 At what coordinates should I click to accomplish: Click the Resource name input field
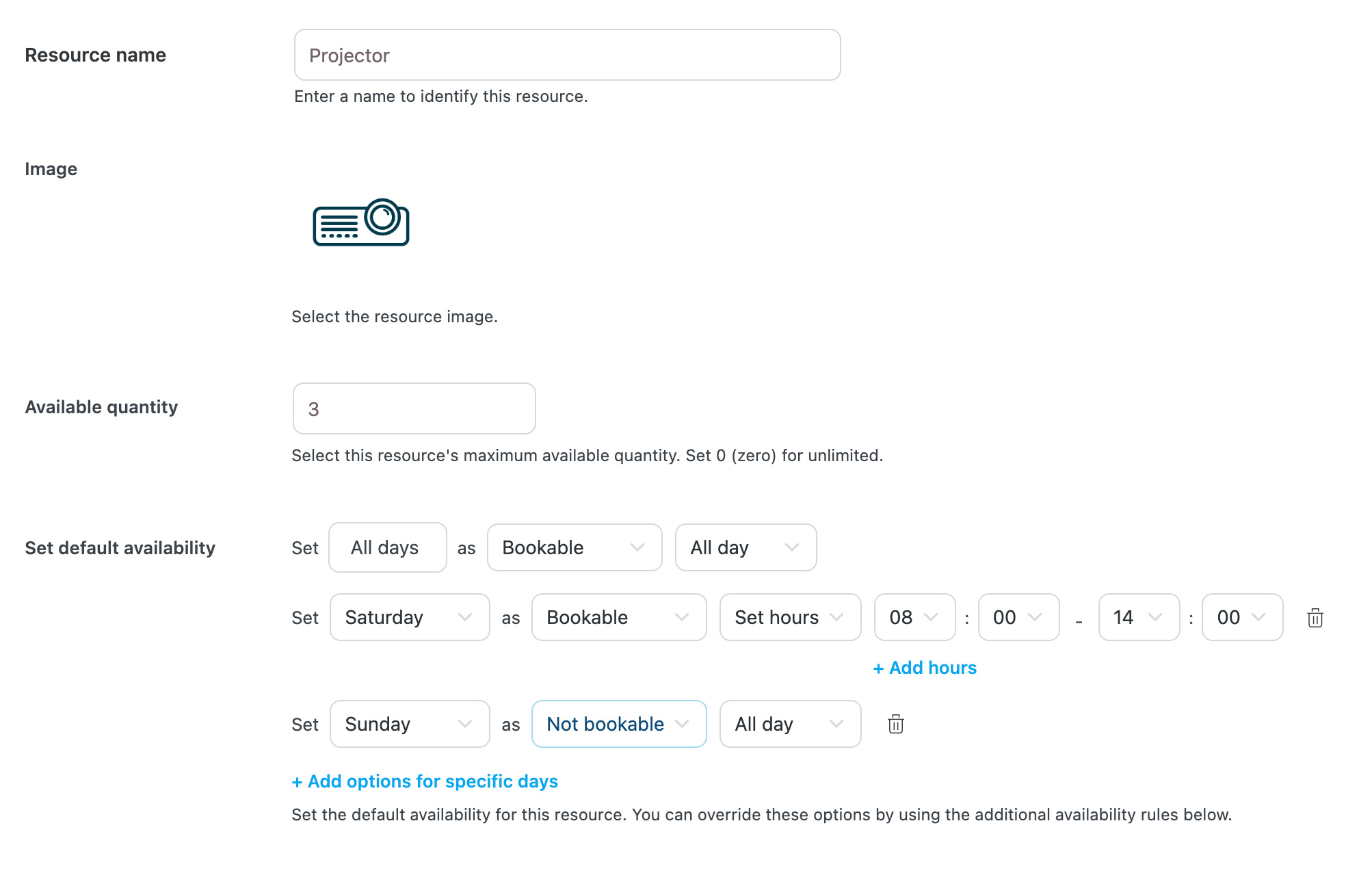[567, 55]
